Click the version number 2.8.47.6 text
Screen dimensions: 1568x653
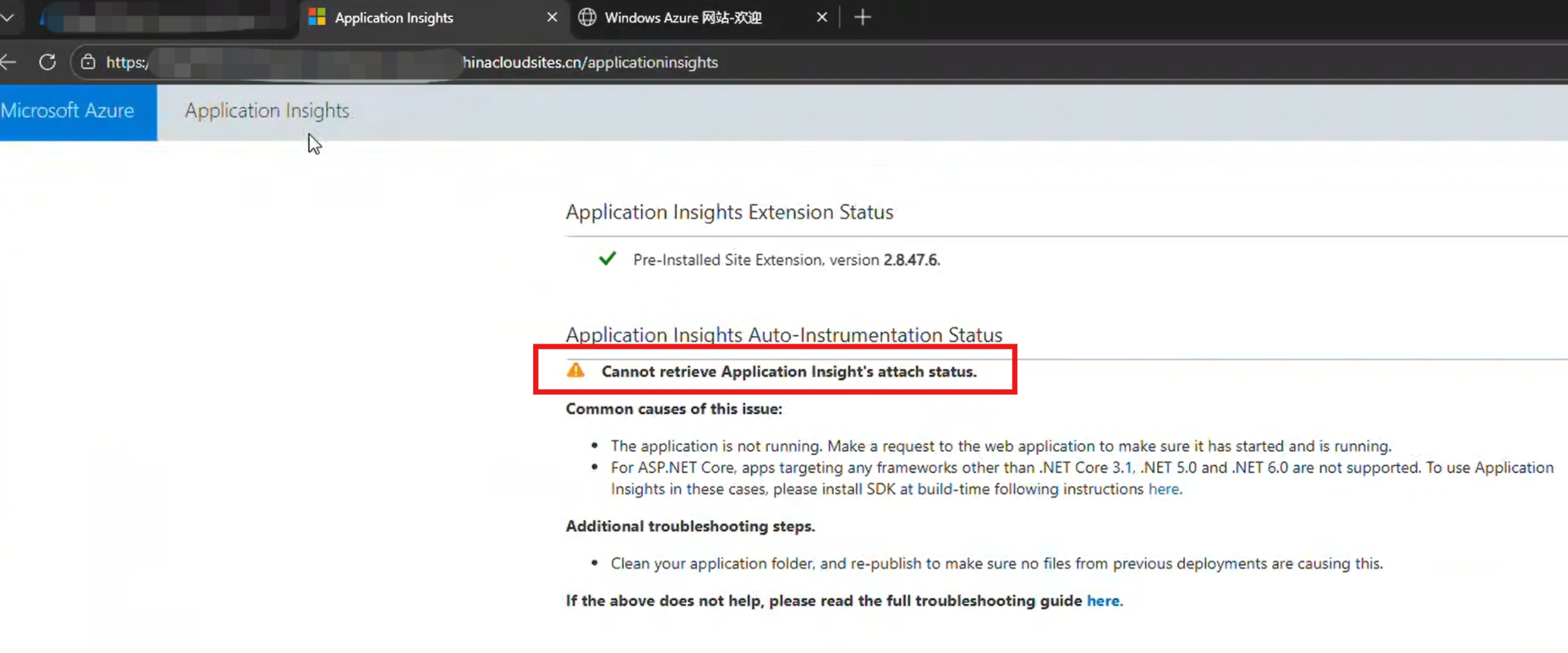click(x=910, y=260)
